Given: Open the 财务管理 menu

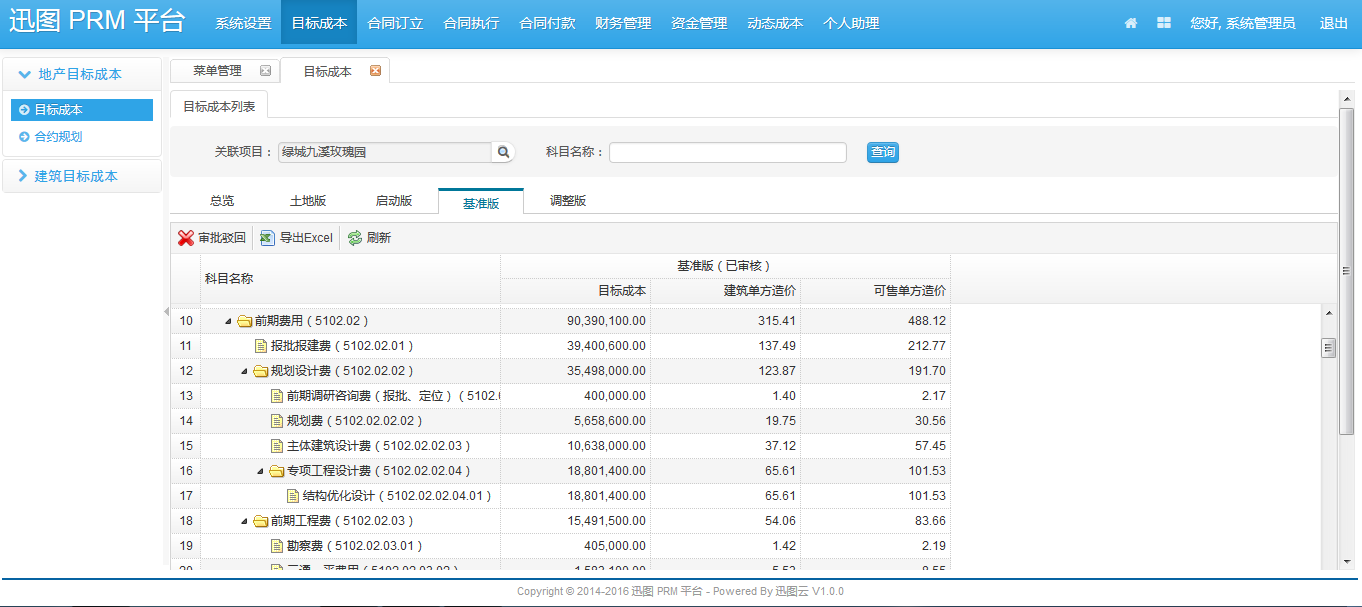Looking at the screenshot, I should (x=623, y=23).
